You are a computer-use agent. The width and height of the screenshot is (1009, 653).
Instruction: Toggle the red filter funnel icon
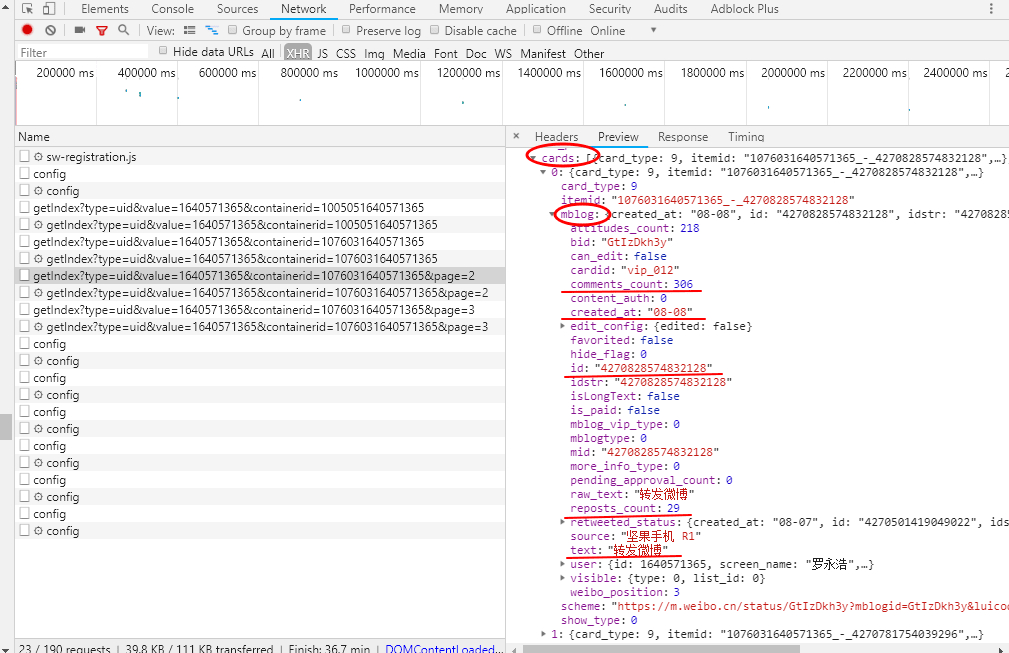point(101,30)
